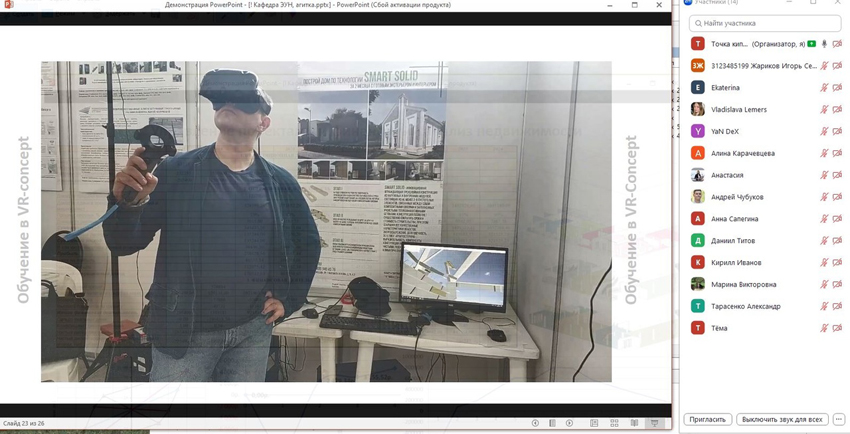Select participant YaN DeX

(x=765, y=131)
